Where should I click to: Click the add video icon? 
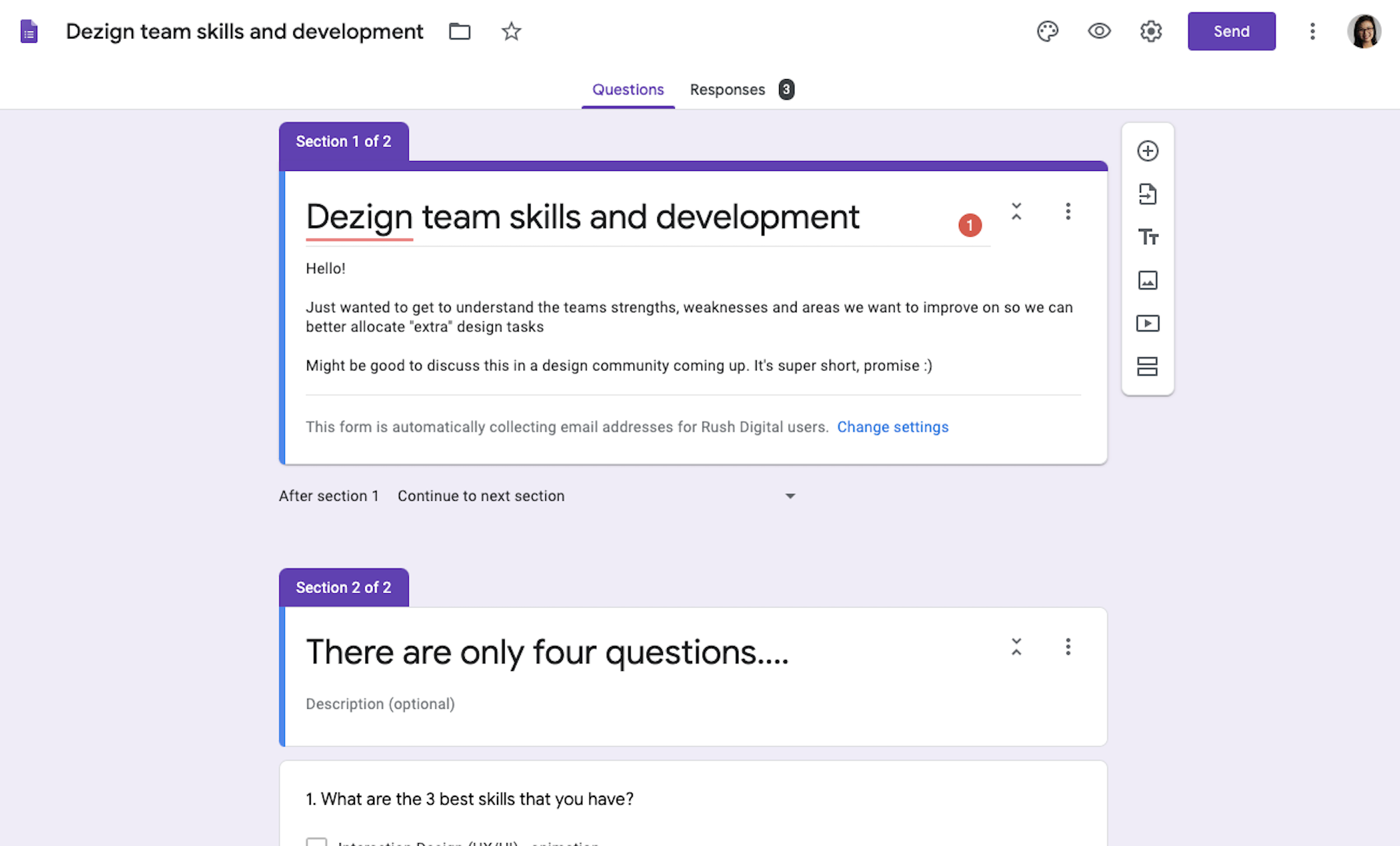click(1147, 324)
